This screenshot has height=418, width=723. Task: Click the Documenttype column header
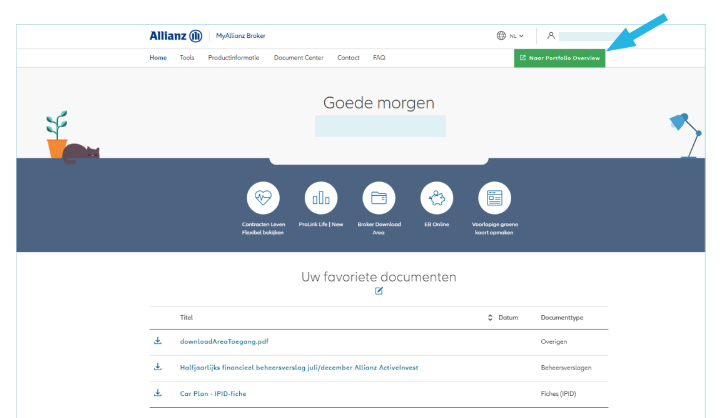pyautogui.click(x=562, y=318)
